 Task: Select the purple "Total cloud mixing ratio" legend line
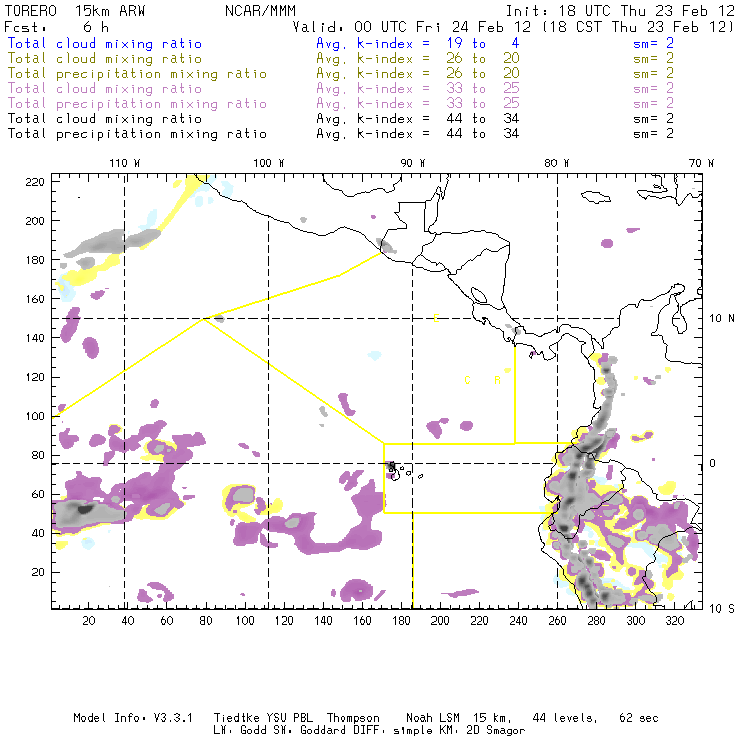(x=105, y=89)
